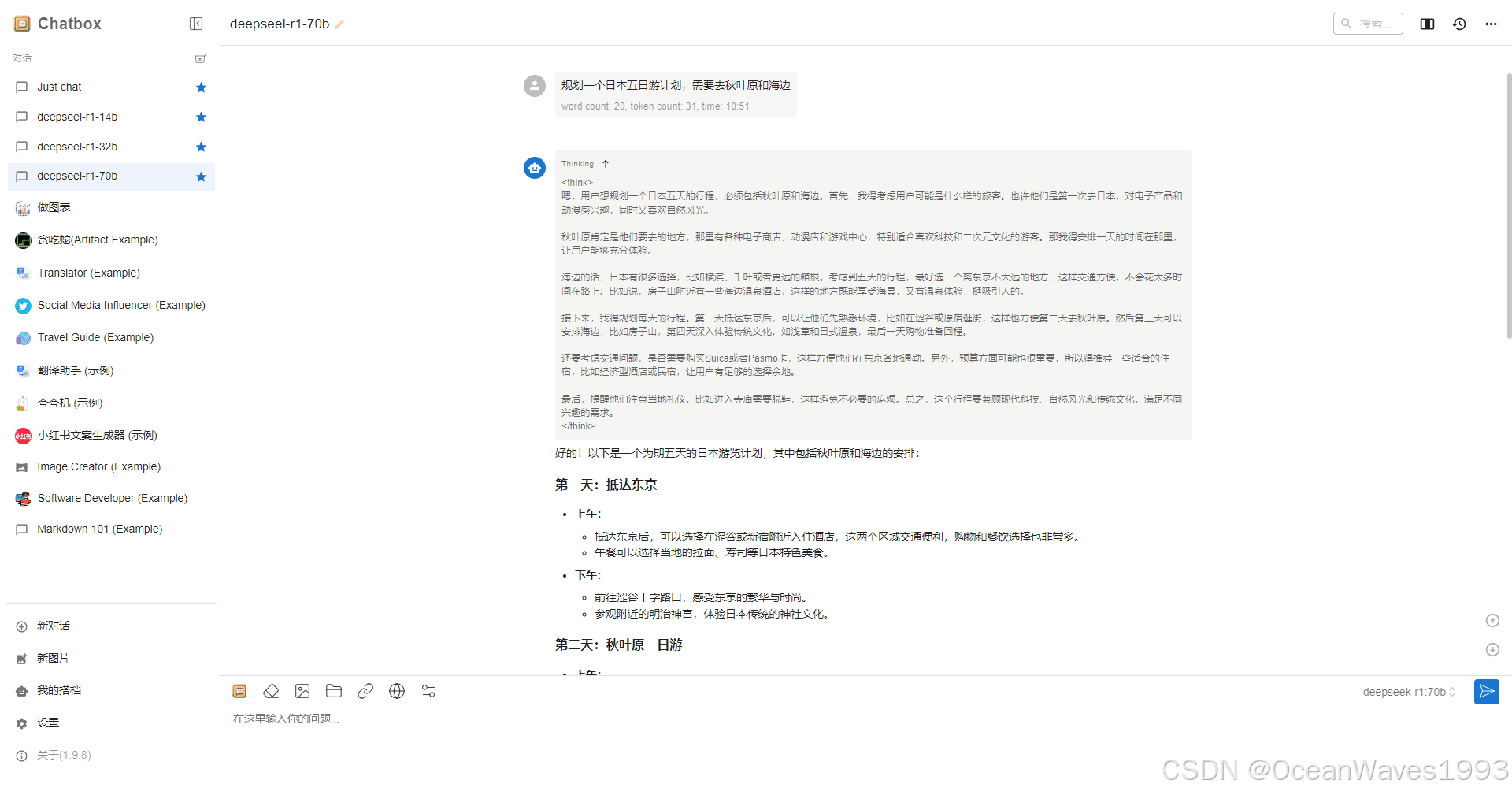Click the new chat plus icon
Image resolution: width=1512 pixels, height=795 pixels.
(21, 626)
